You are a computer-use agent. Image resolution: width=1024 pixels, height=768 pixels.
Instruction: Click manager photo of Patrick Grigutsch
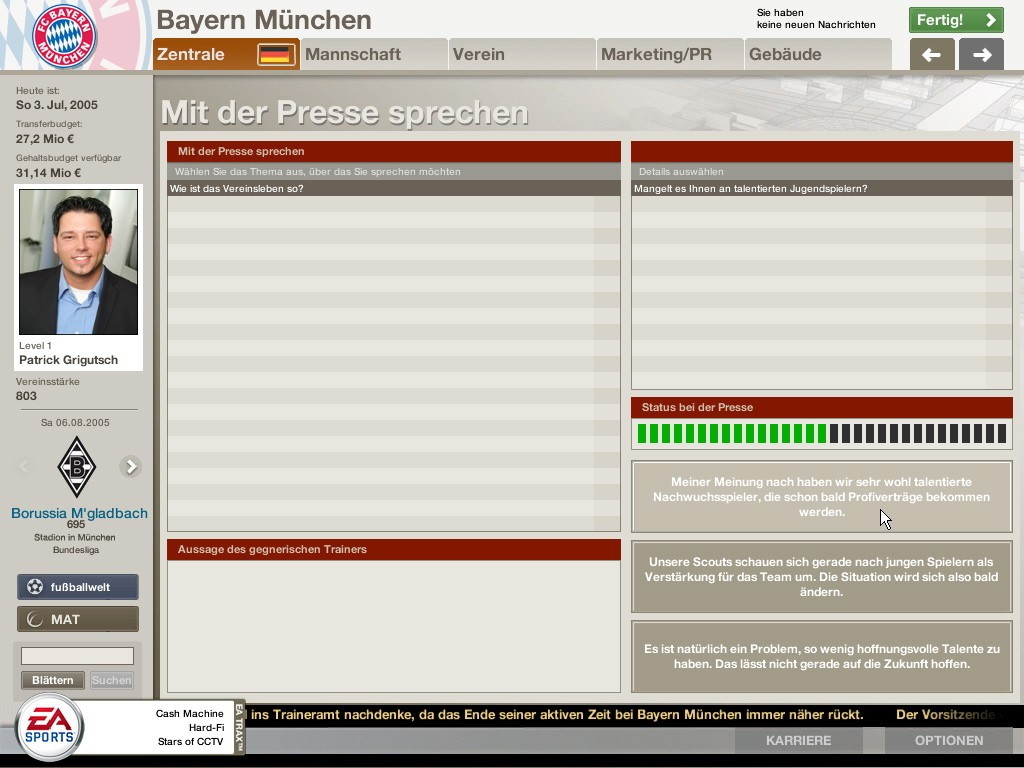[78, 262]
